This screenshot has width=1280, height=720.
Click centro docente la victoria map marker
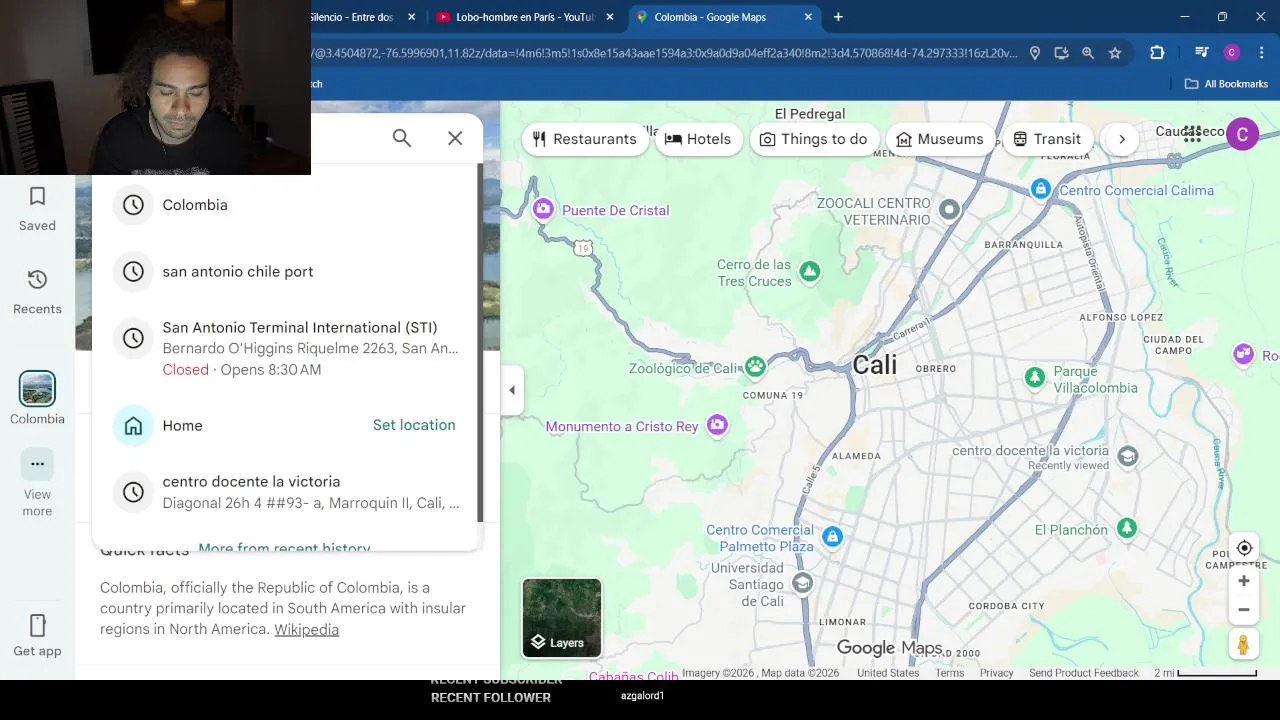click(1128, 456)
